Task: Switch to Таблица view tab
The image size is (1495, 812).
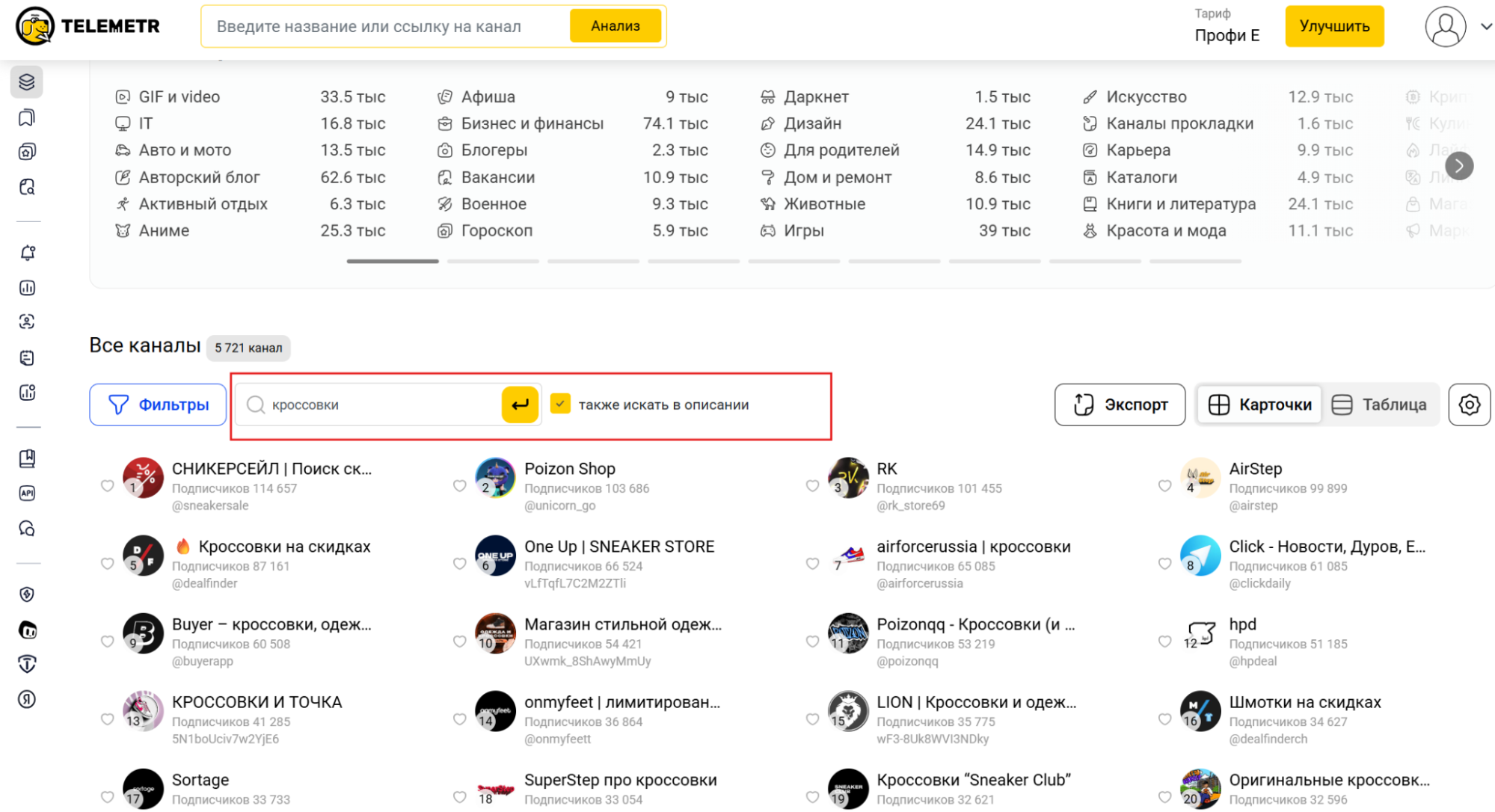Action: 1381,405
